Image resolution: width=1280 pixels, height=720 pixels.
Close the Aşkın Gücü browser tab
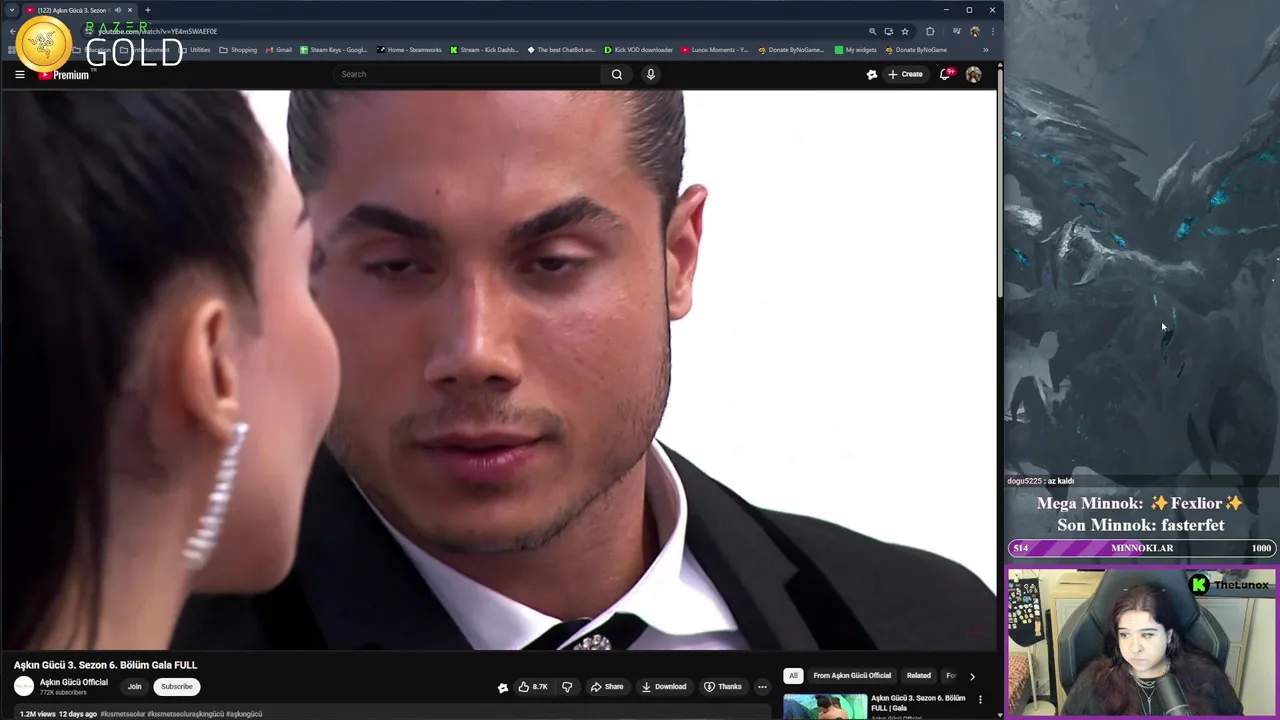point(130,10)
